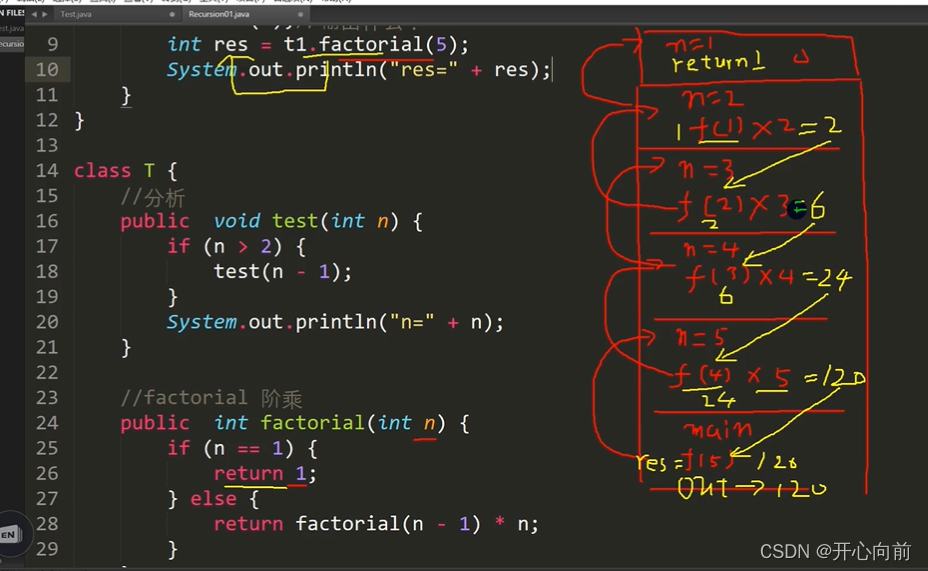Click the "res=" string literal
Image resolution: width=928 pixels, height=571 pixels.
coord(424,70)
